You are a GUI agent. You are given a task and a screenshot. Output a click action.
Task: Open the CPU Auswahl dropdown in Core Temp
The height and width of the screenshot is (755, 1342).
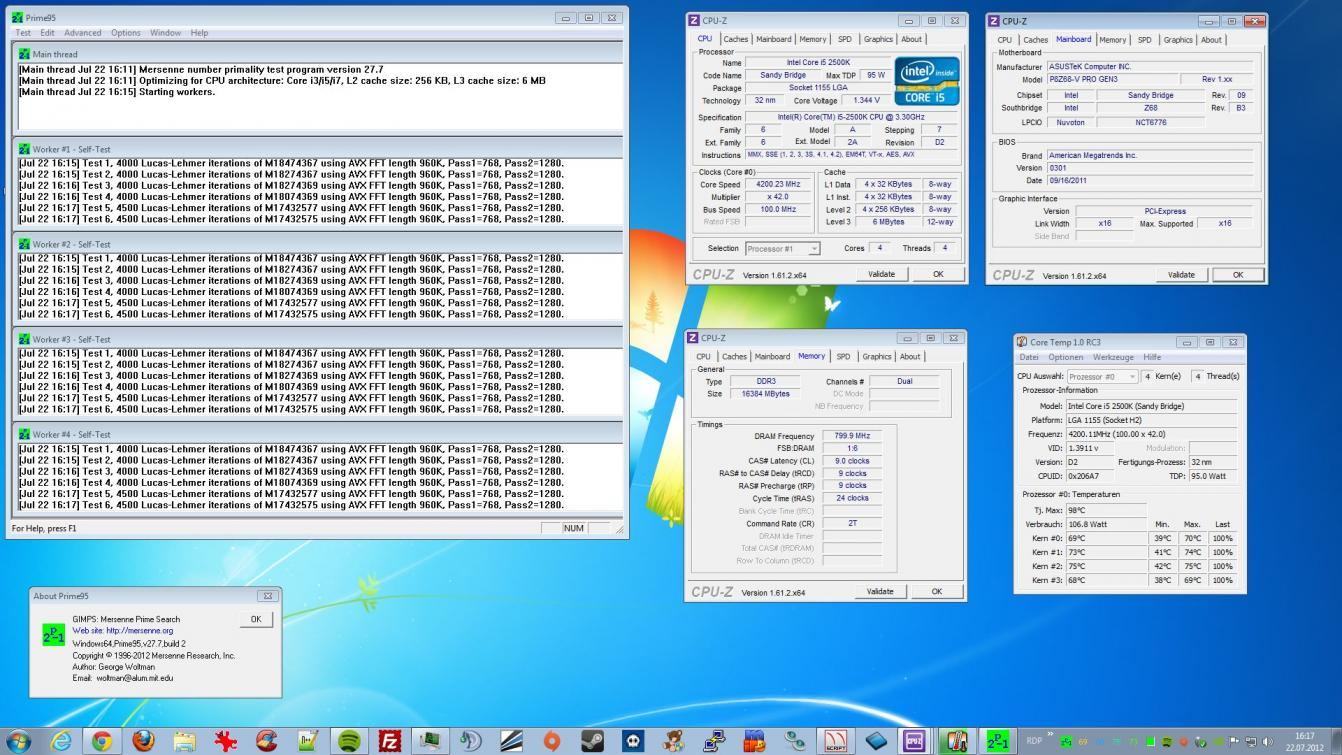pyautogui.click(x=1102, y=377)
